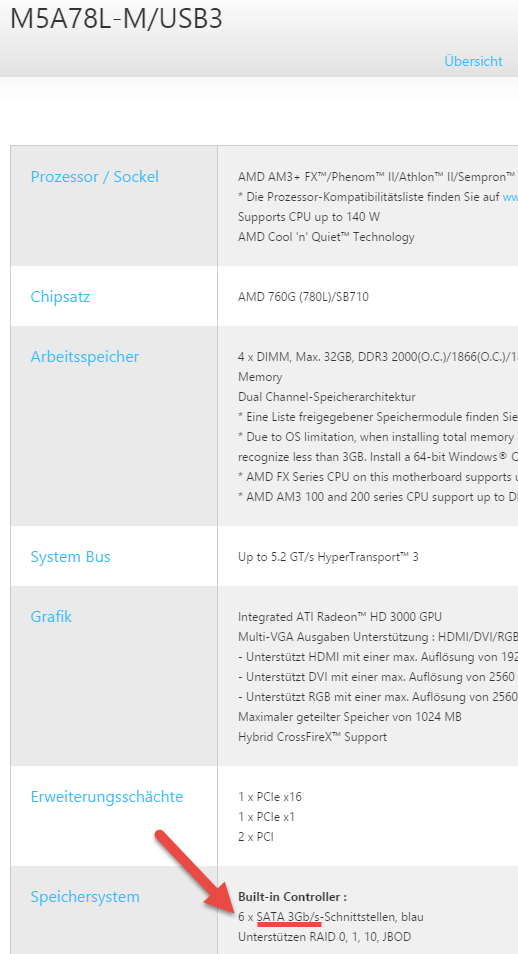518x954 pixels.
Task: Click the 1 x PCIe x16 entry
Action: [270, 796]
